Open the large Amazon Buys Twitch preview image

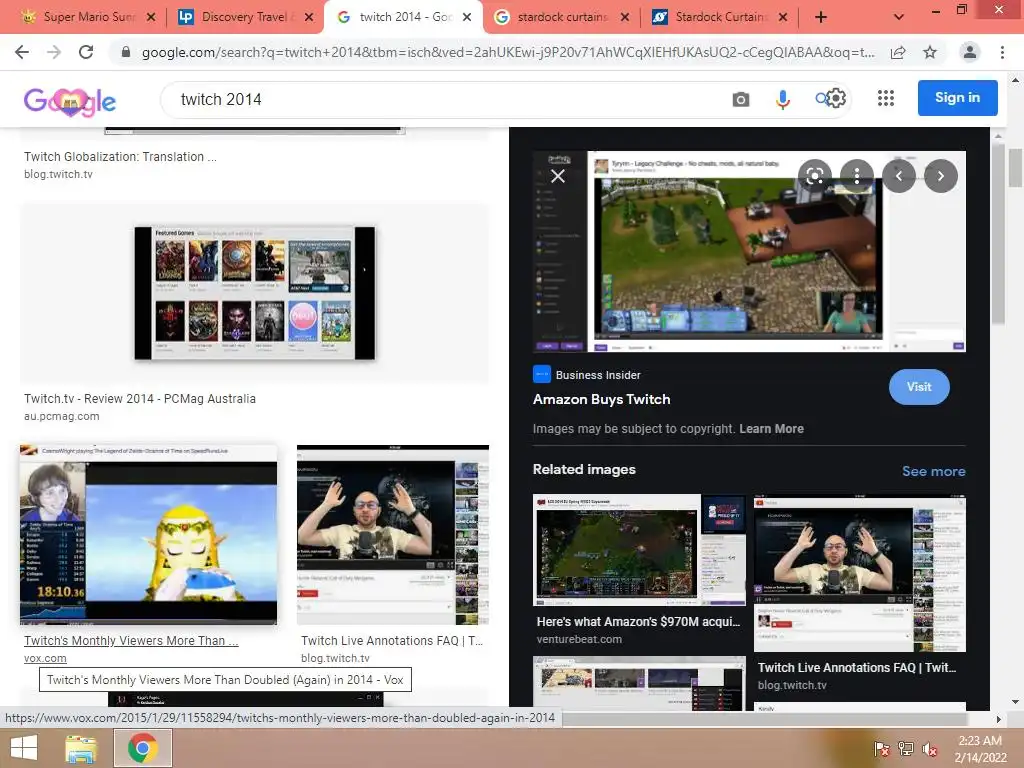[x=749, y=251]
